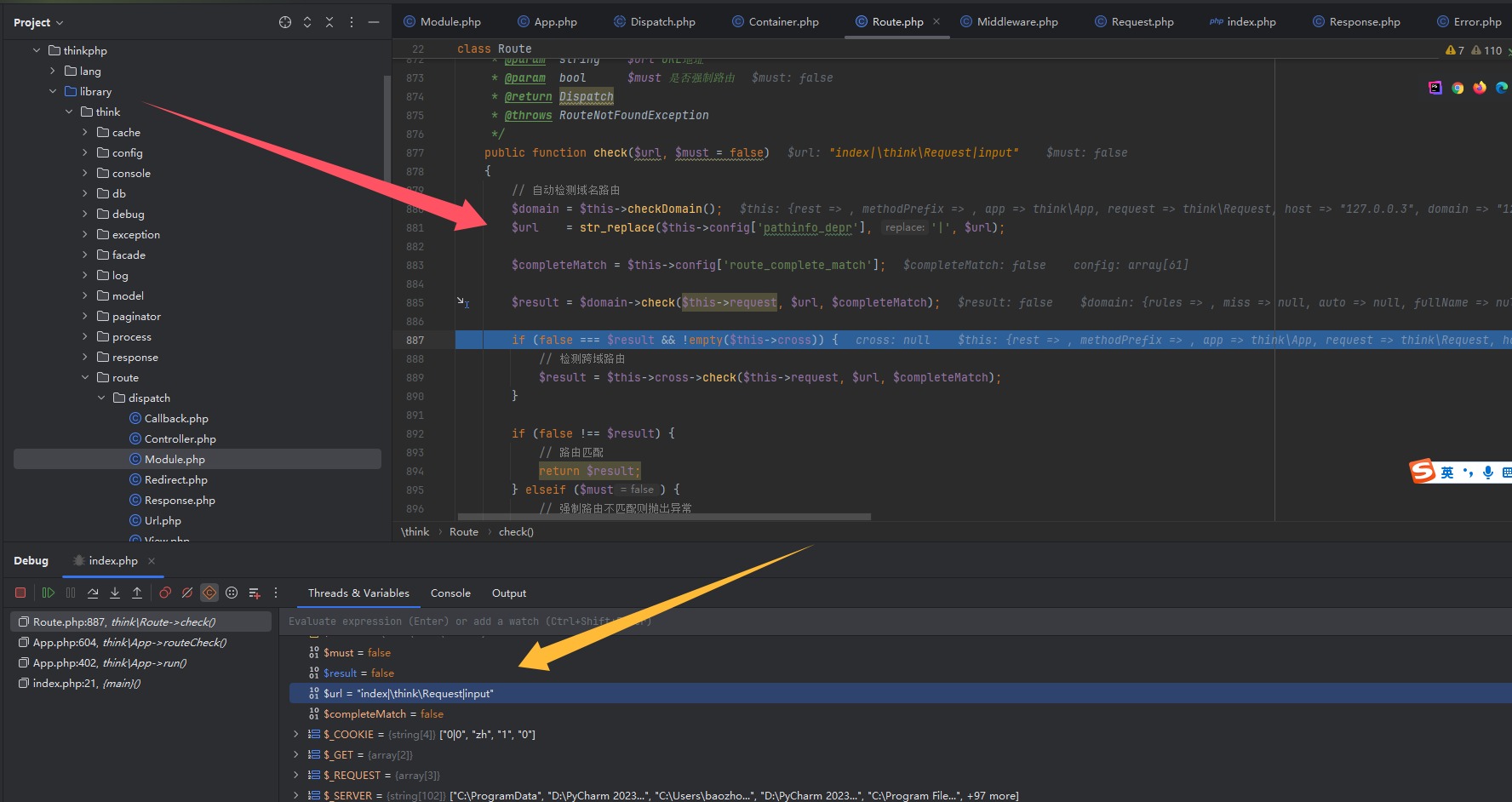The image size is (1512, 802).
Task: Click the Step Out debug icon
Action: click(137, 593)
